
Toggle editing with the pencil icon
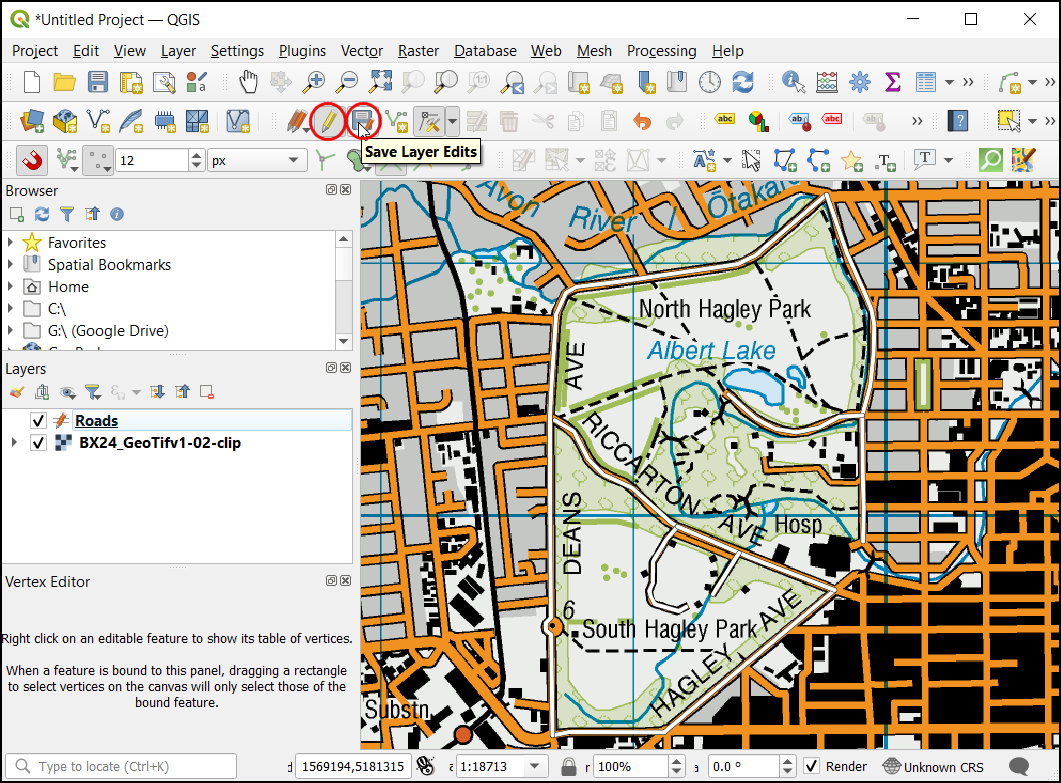coord(326,121)
